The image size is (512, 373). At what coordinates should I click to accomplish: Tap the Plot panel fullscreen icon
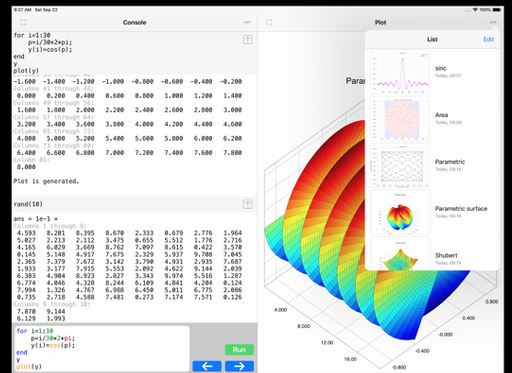point(269,22)
